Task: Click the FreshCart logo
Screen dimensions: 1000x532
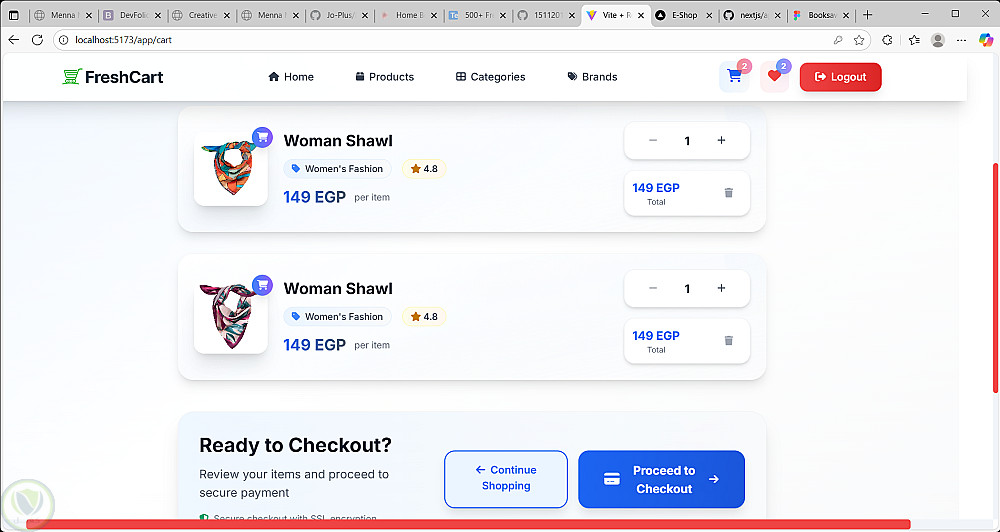Action: tap(113, 77)
